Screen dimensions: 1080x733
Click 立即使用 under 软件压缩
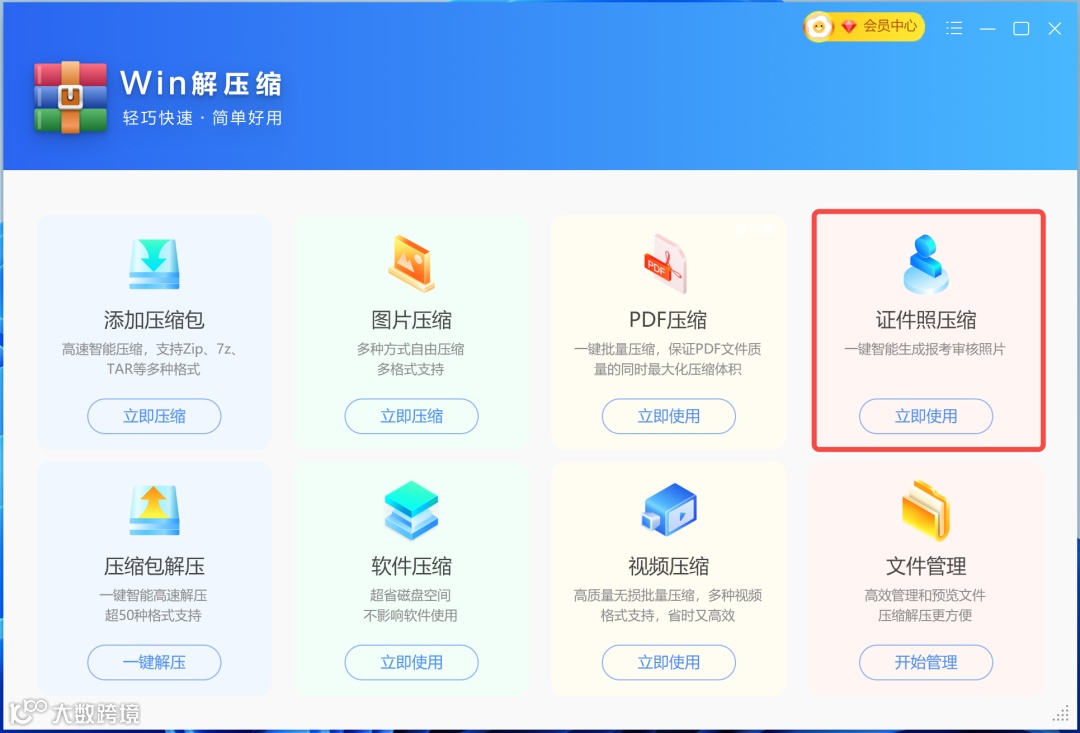click(x=411, y=662)
